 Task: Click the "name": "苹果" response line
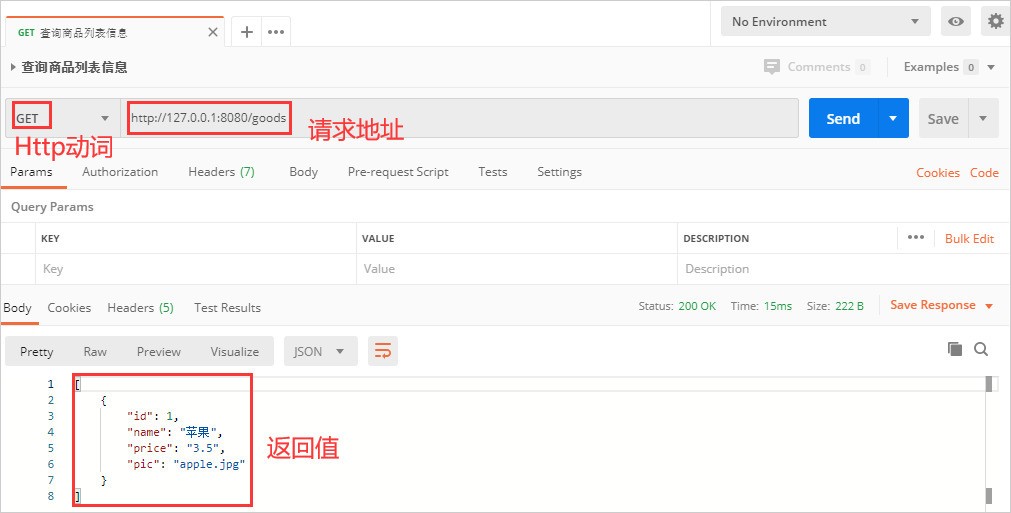click(175, 432)
